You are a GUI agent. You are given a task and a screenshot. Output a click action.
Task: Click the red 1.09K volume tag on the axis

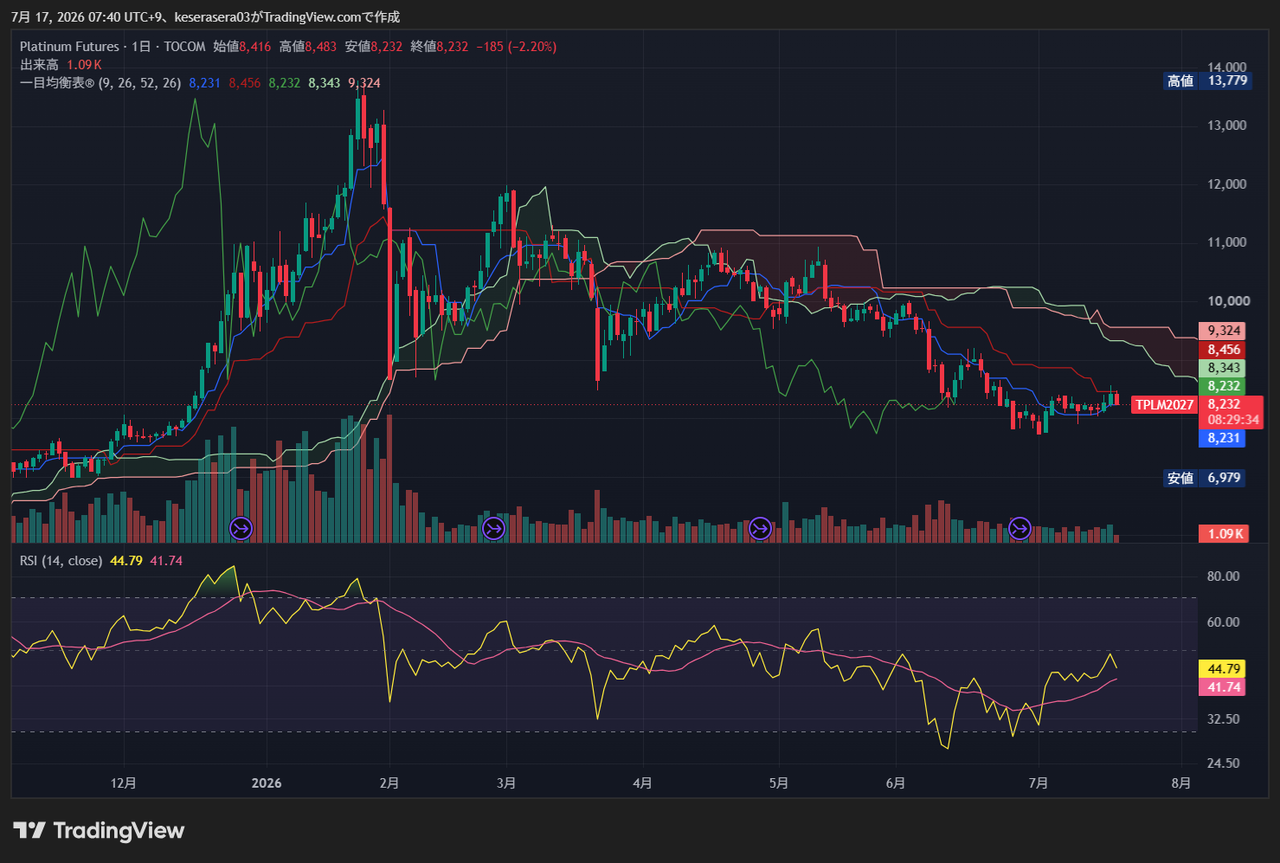pos(1224,534)
